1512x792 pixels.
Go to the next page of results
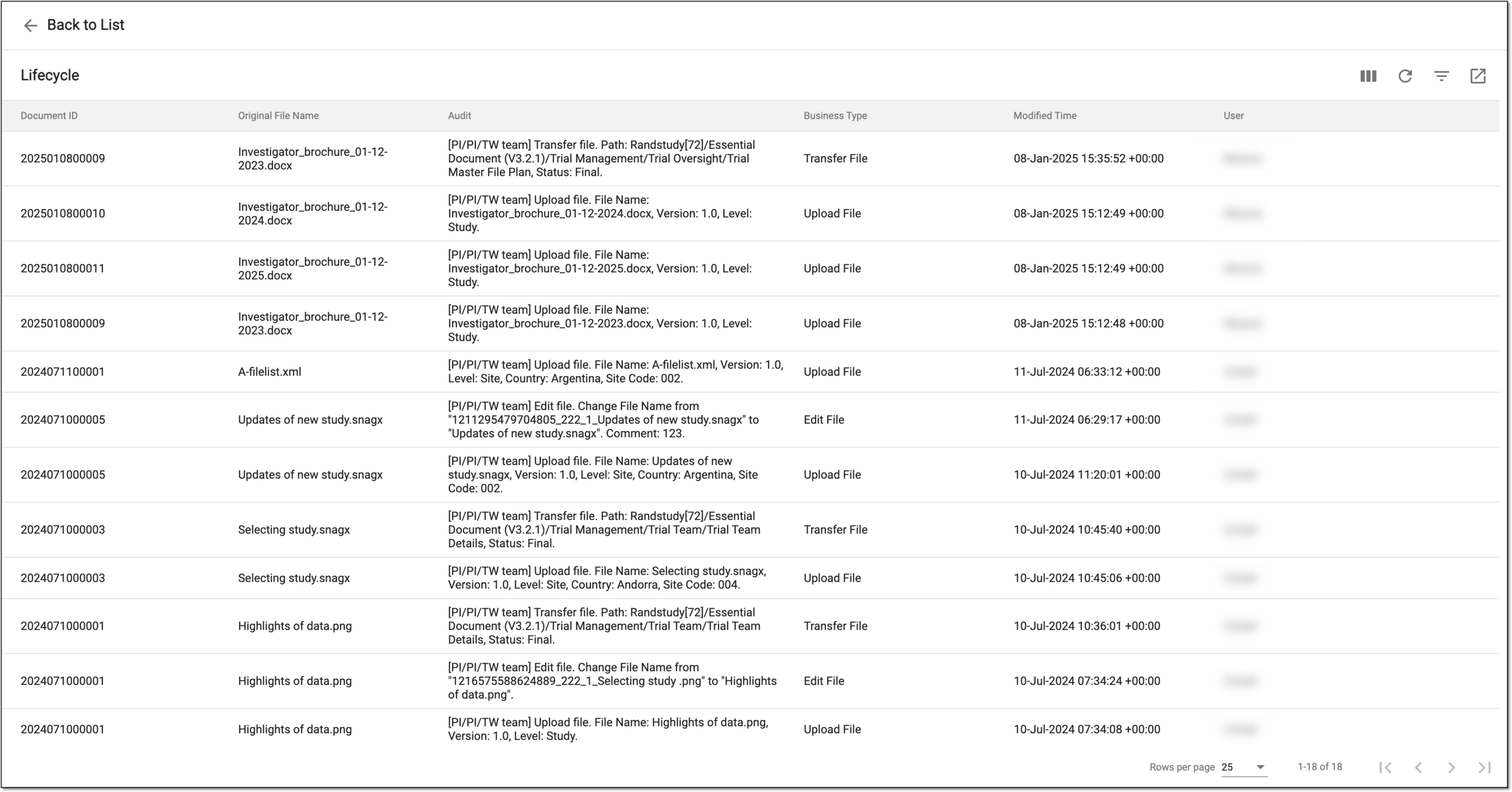(x=1452, y=767)
